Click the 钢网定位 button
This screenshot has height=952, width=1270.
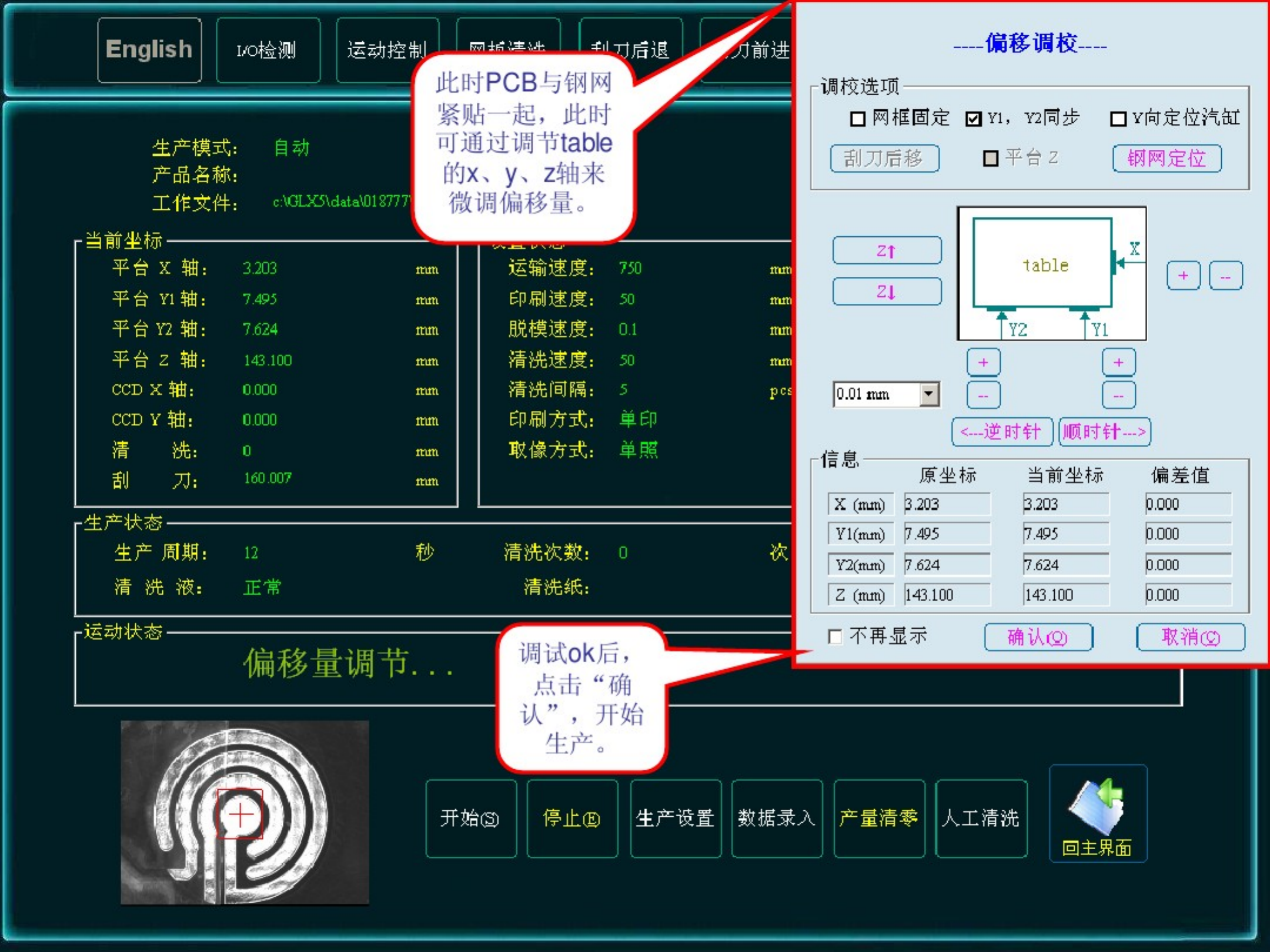(1167, 159)
